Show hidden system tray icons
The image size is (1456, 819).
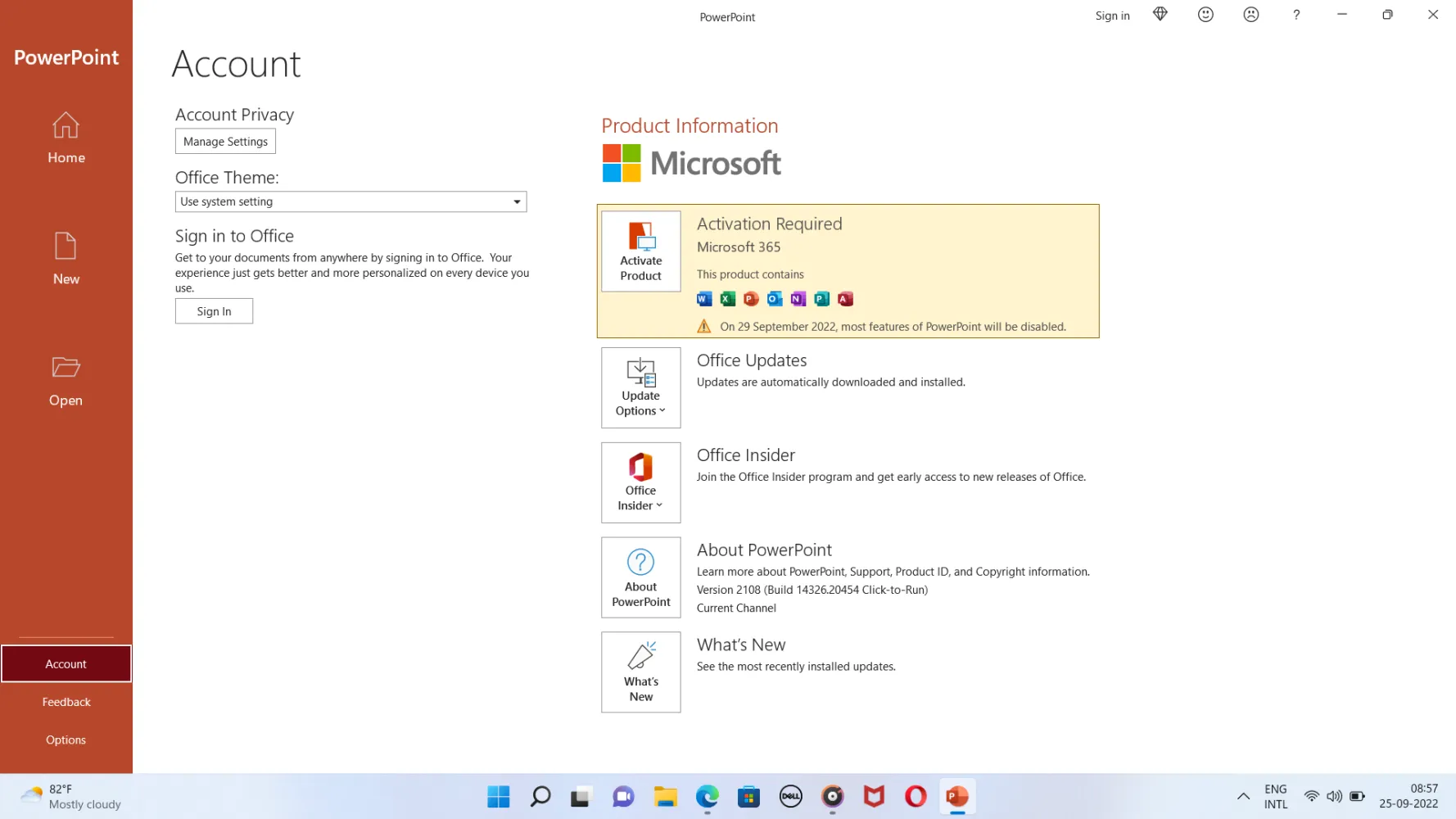coord(1243,796)
